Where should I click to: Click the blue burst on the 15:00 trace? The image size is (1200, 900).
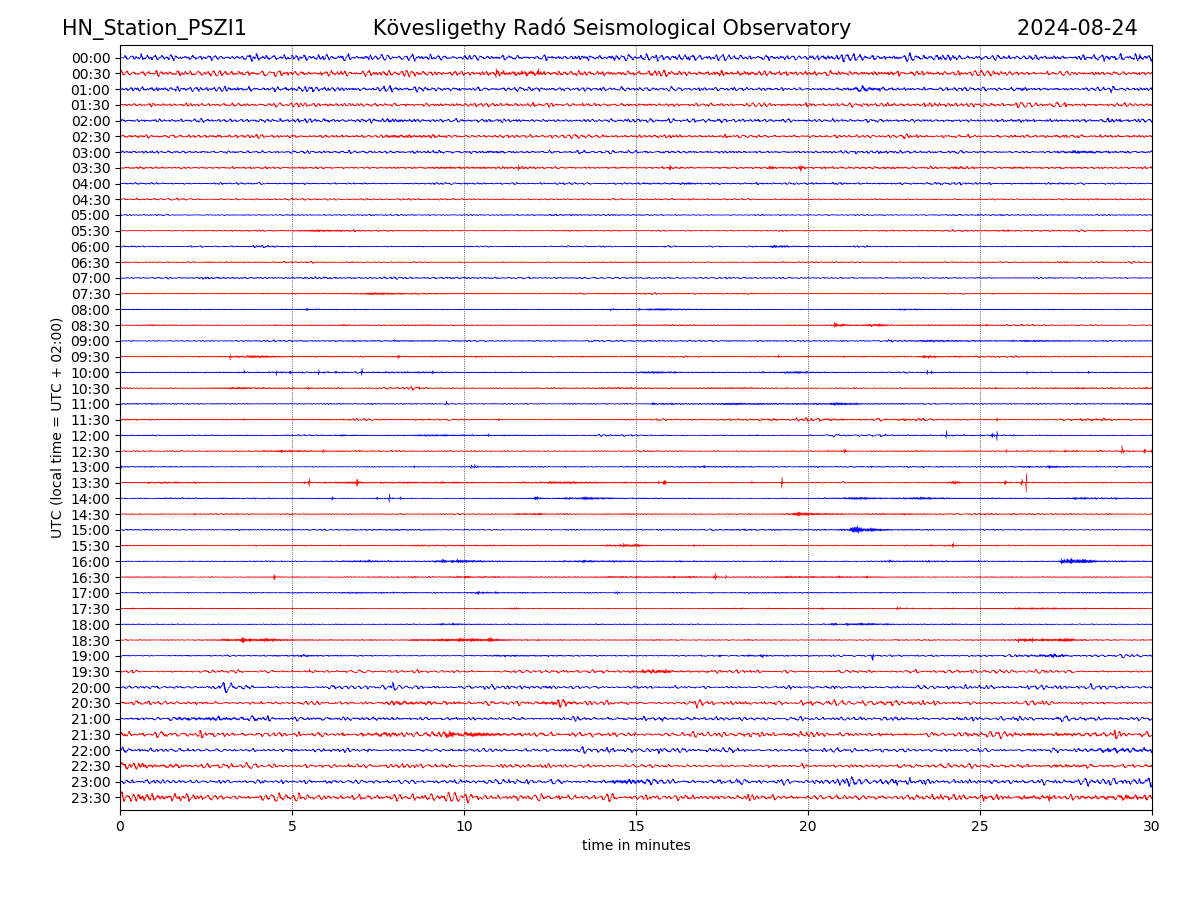tap(858, 529)
